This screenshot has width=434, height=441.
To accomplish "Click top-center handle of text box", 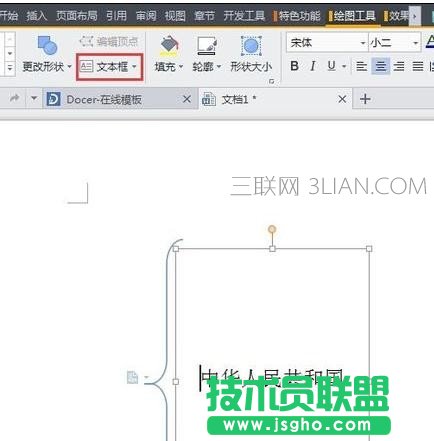I will tap(272, 249).
